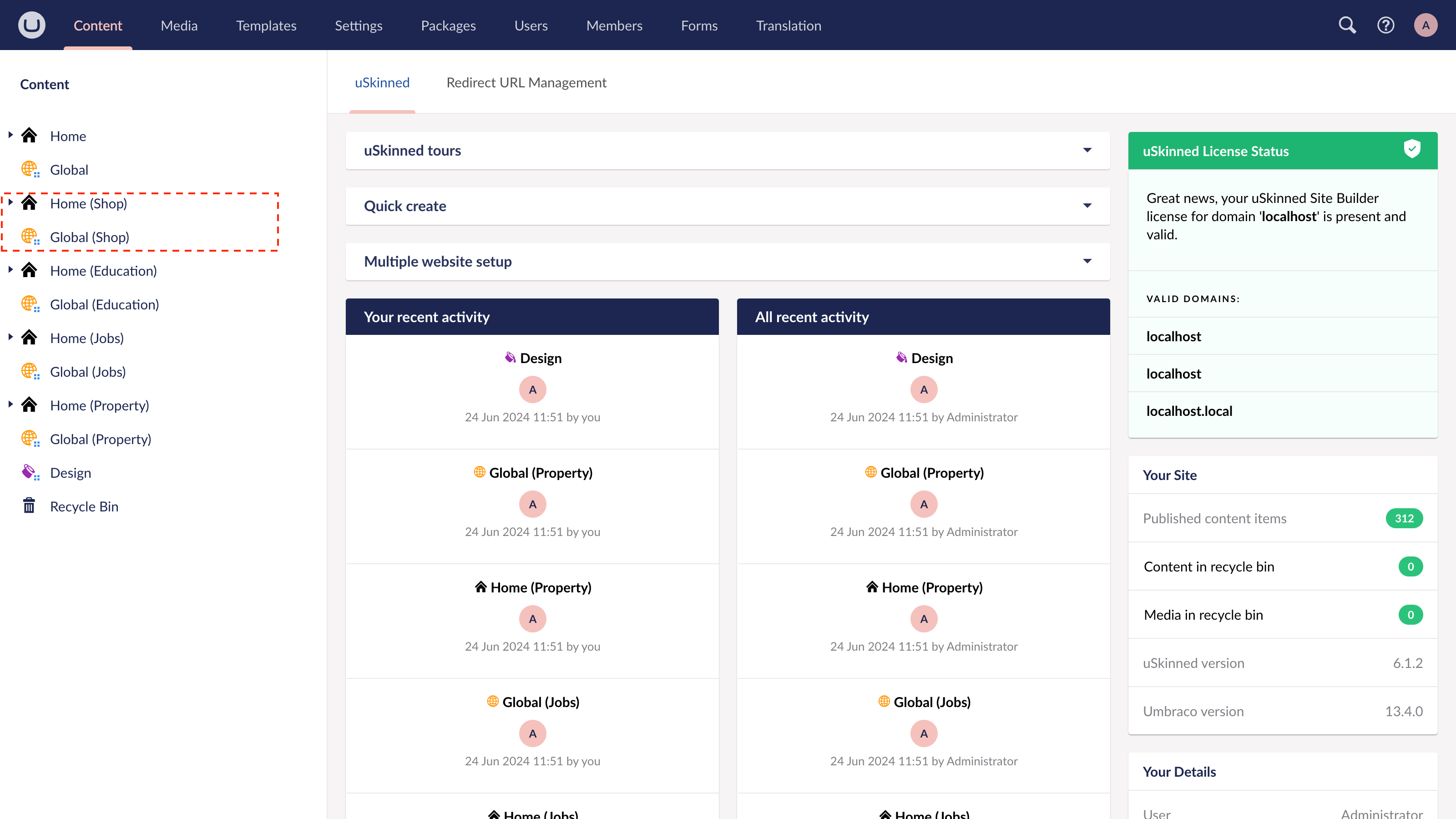Click the house icon next to Home
The image size is (1456, 819).
pyautogui.click(x=30, y=135)
